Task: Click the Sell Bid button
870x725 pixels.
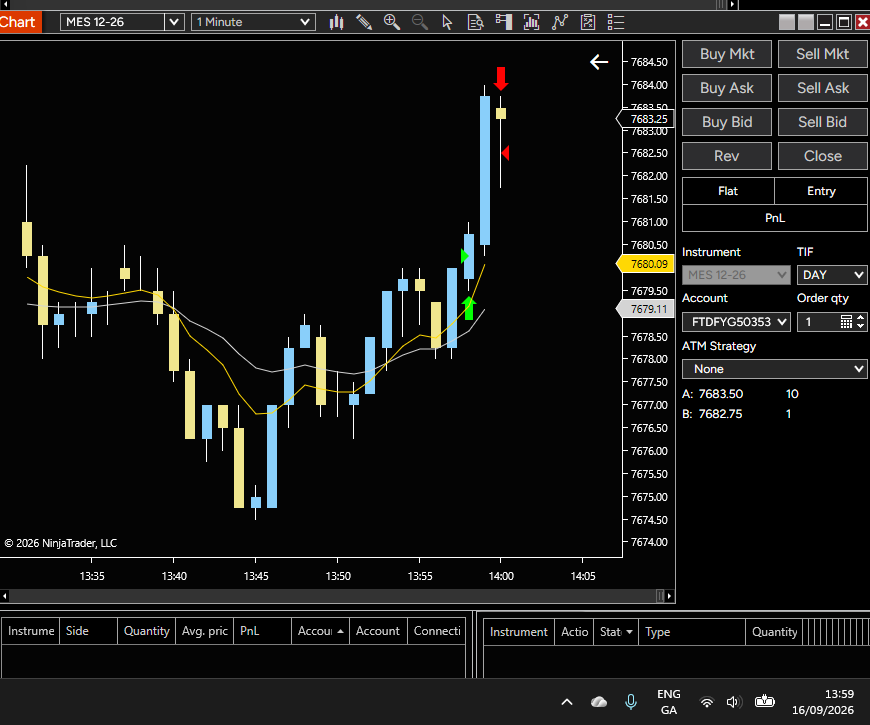Action: pos(822,122)
